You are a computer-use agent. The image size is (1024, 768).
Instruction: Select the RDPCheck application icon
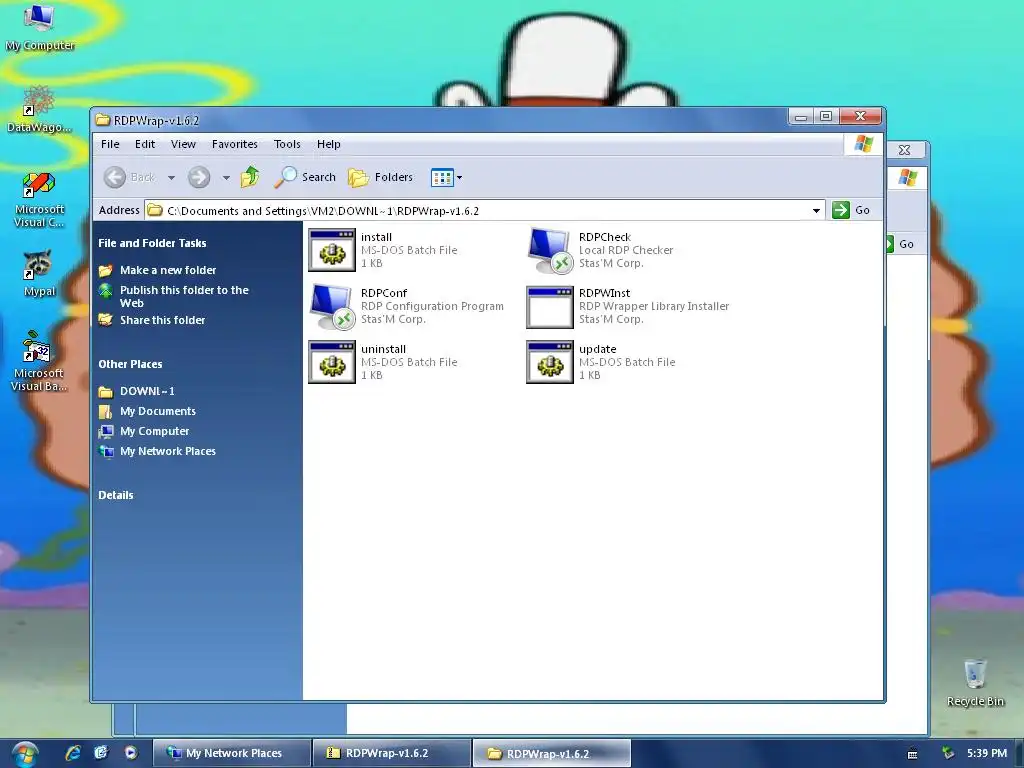(x=550, y=250)
